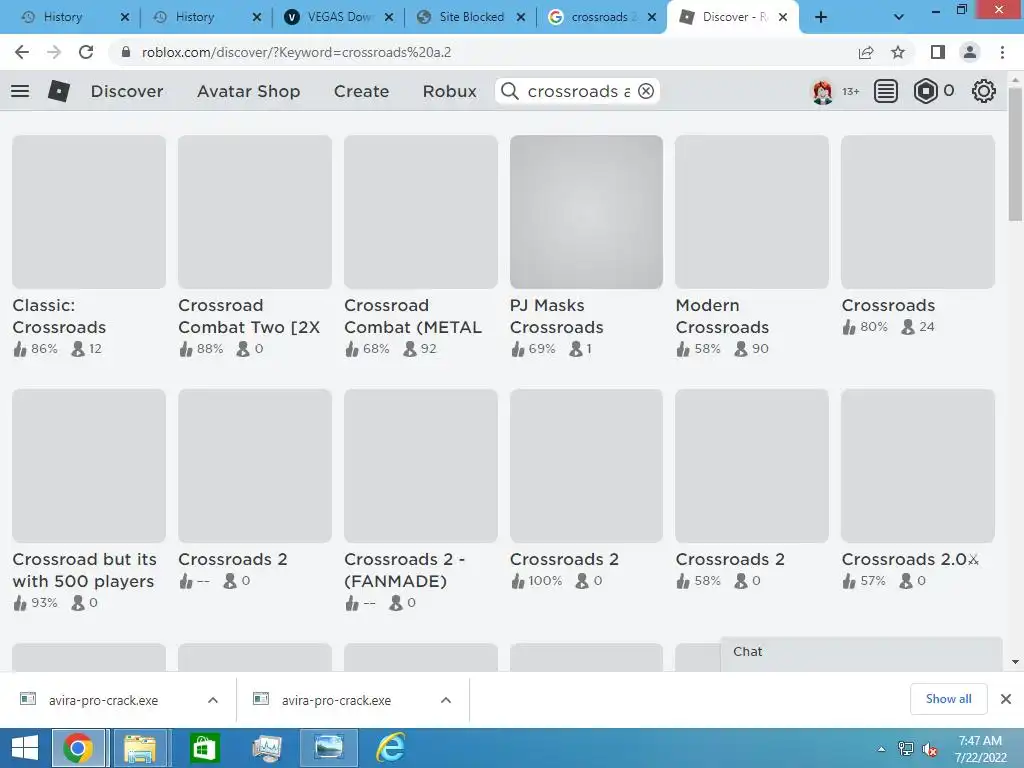Go to the Create menu item

click(361, 91)
